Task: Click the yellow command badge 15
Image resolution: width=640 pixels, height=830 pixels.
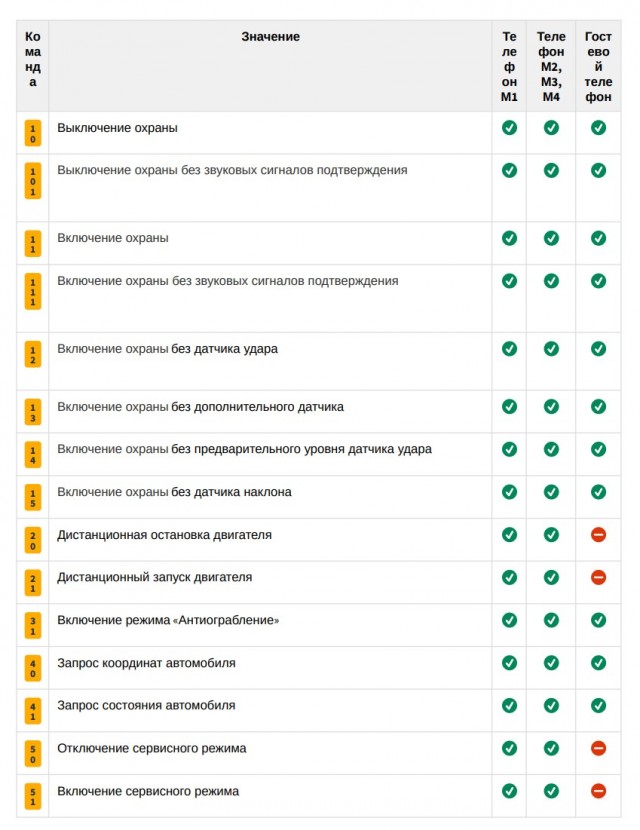Action: [x=33, y=498]
